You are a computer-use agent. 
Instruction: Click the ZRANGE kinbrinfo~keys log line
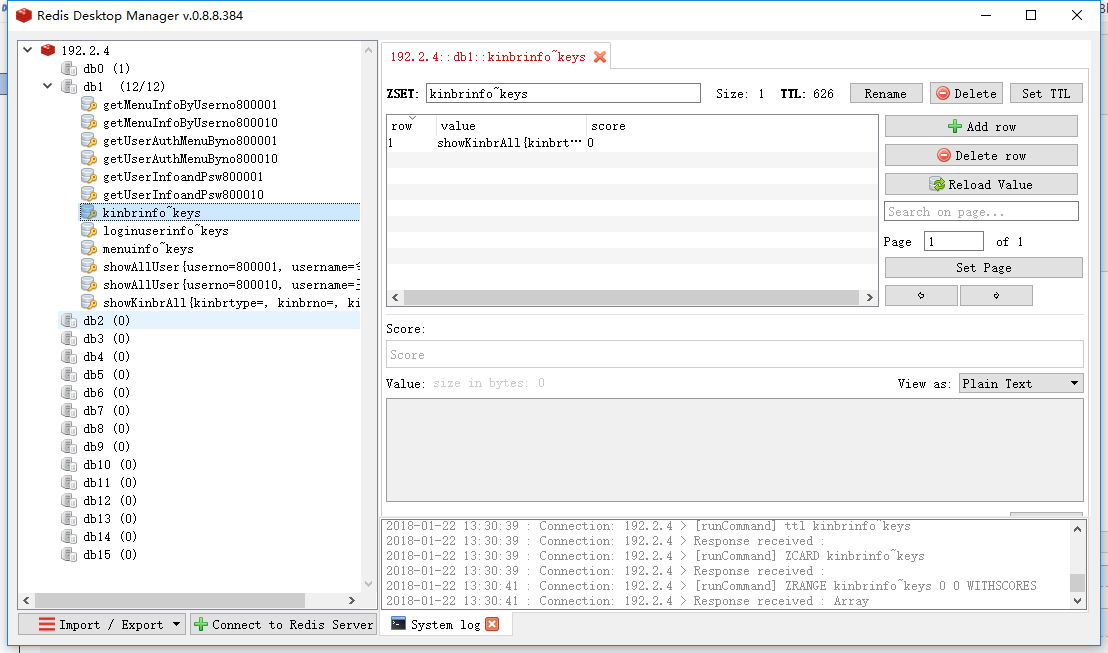pyautogui.click(x=711, y=586)
